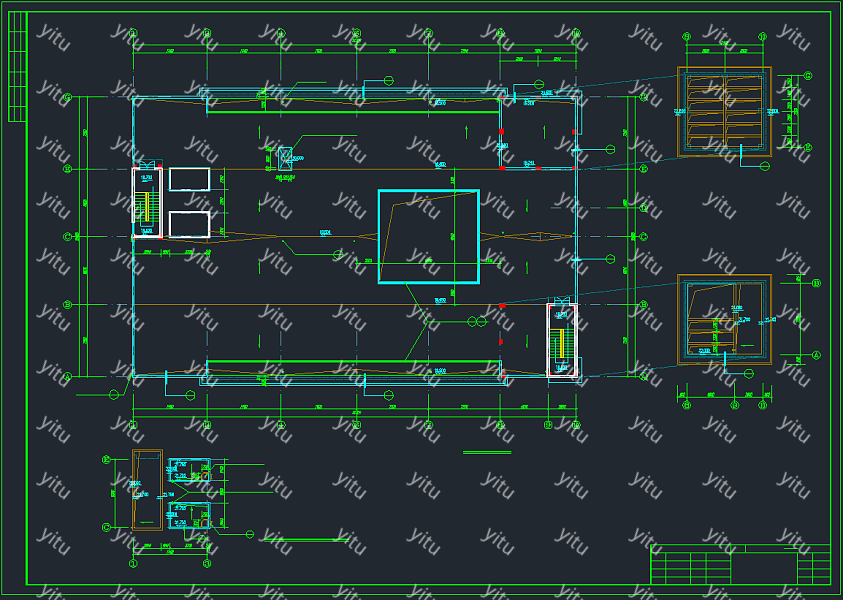The width and height of the screenshot is (843, 600).
Task: Click the upper white rectangle beside the left staircase
Action: 189,179
